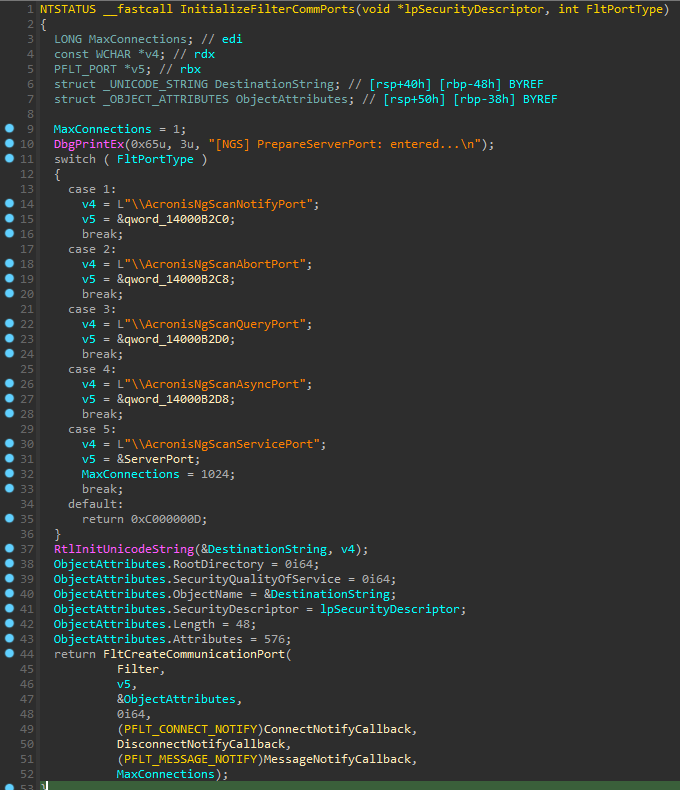Click the Filter argument on line 45

coord(138,669)
